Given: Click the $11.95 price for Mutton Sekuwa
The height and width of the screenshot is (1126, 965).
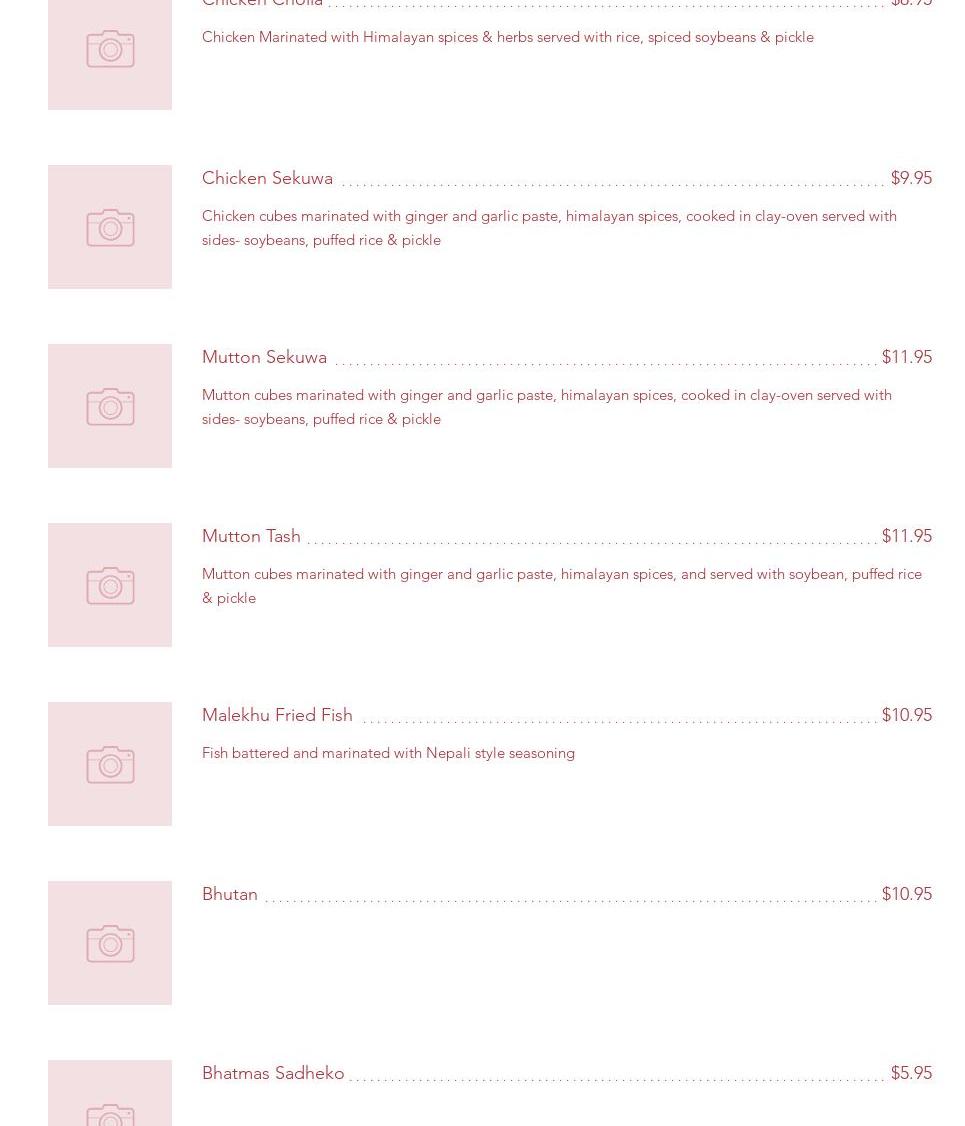Looking at the screenshot, I should tap(906, 357).
